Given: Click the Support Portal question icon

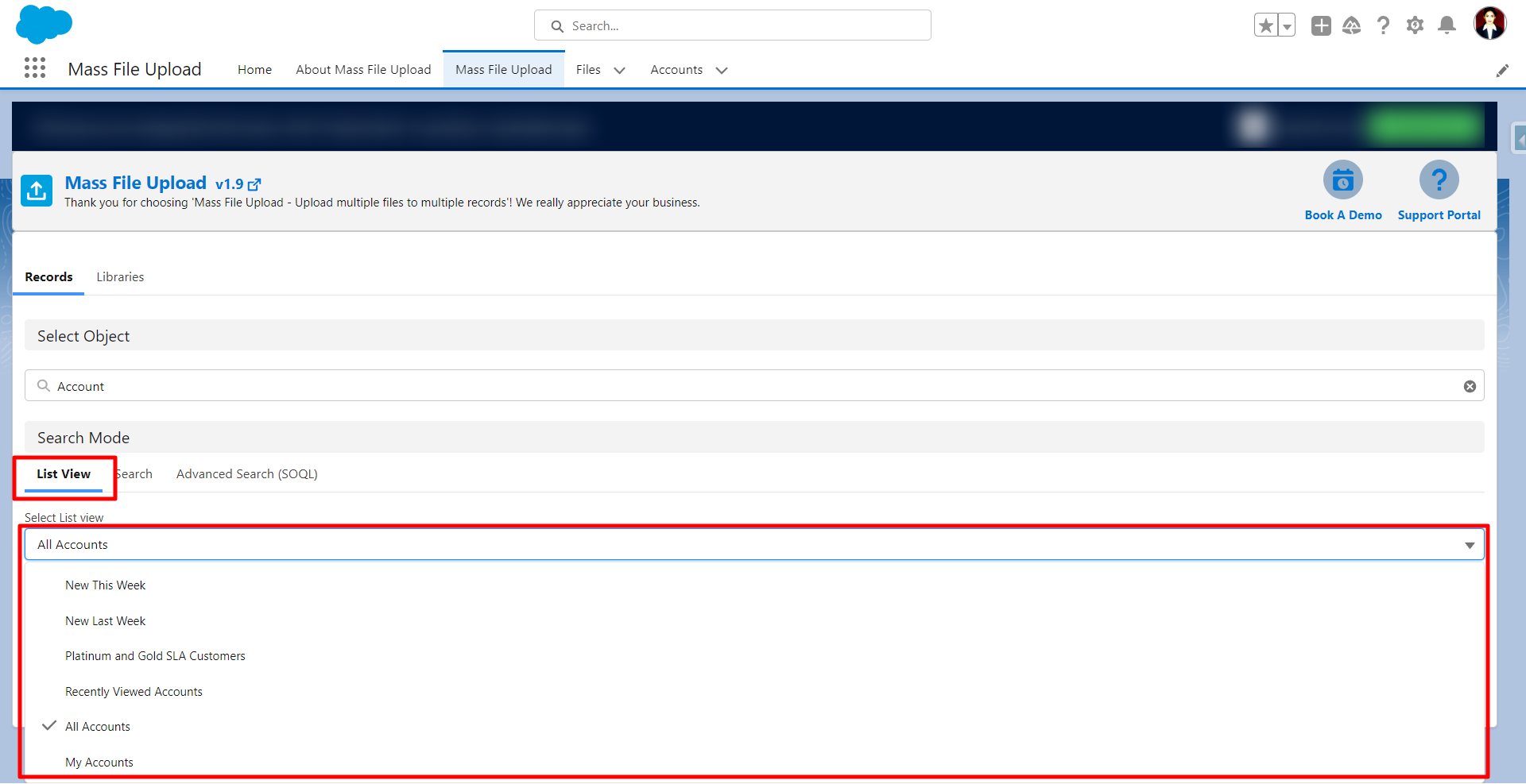Looking at the screenshot, I should (1439, 180).
